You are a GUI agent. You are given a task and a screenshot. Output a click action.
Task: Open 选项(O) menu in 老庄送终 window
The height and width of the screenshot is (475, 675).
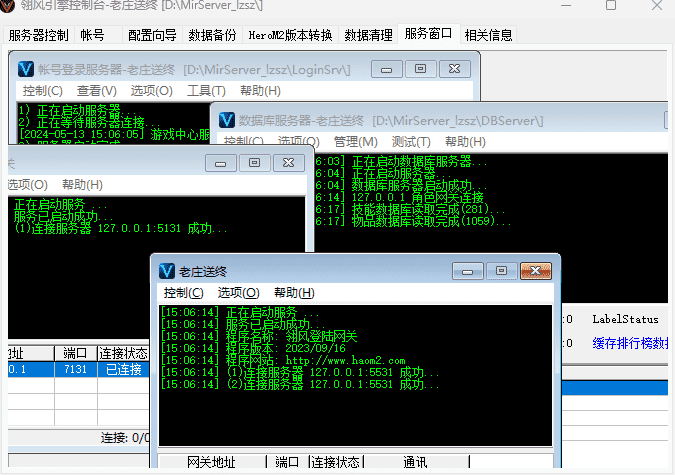[x=238, y=293]
